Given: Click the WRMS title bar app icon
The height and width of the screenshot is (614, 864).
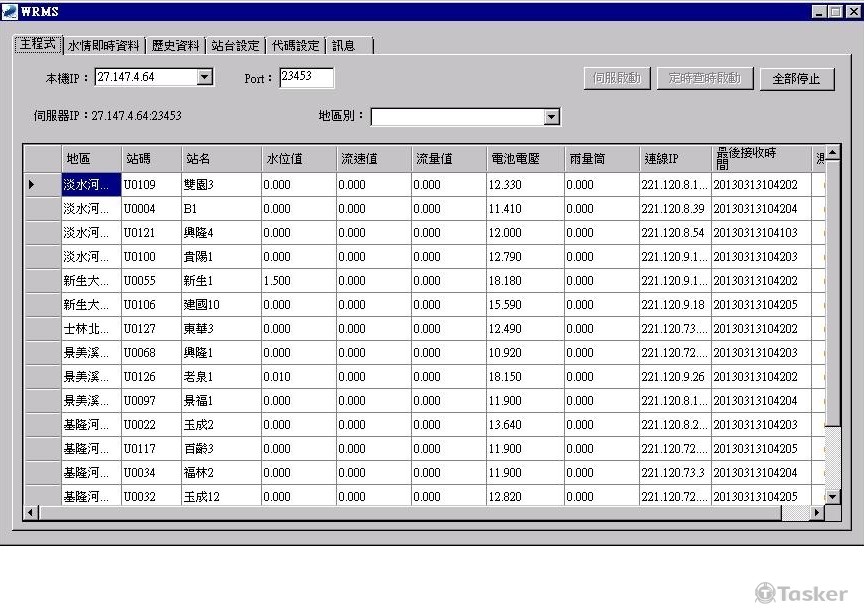Looking at the screenshot, I should (x=10, y=11).
